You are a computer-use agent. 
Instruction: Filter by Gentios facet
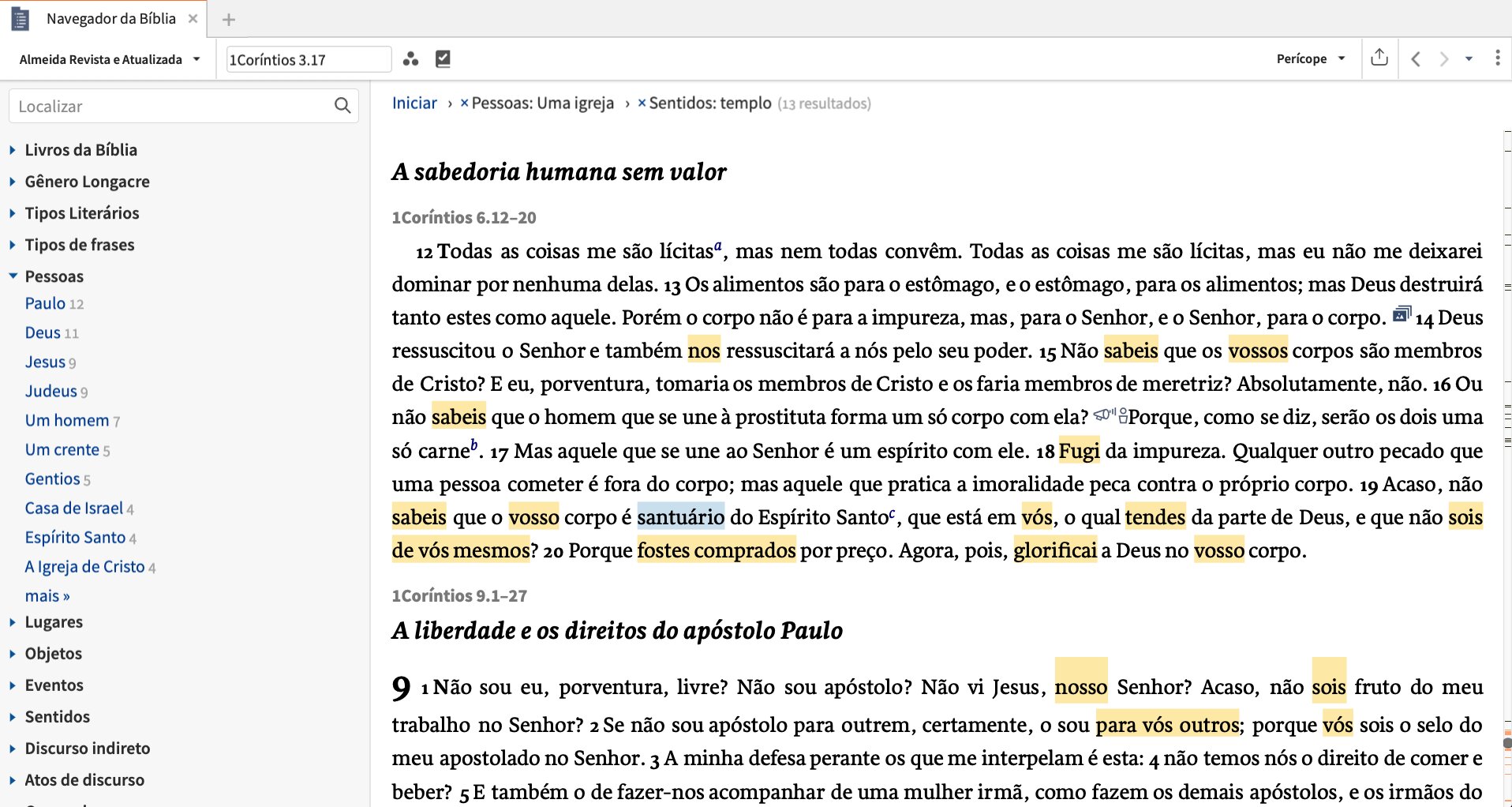pos(52,479)
